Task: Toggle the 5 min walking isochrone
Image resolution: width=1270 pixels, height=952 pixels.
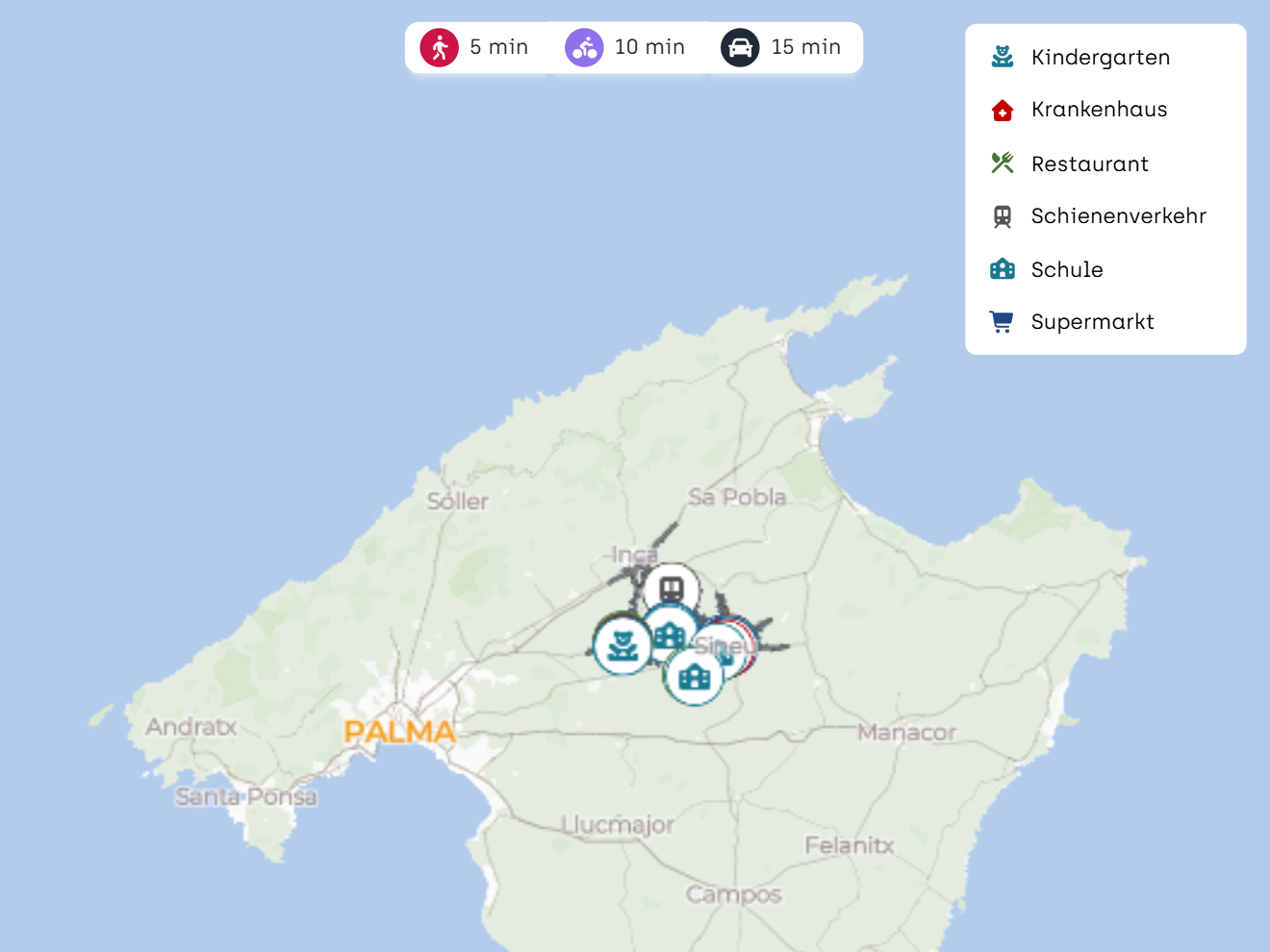Action: coord(475,47)
